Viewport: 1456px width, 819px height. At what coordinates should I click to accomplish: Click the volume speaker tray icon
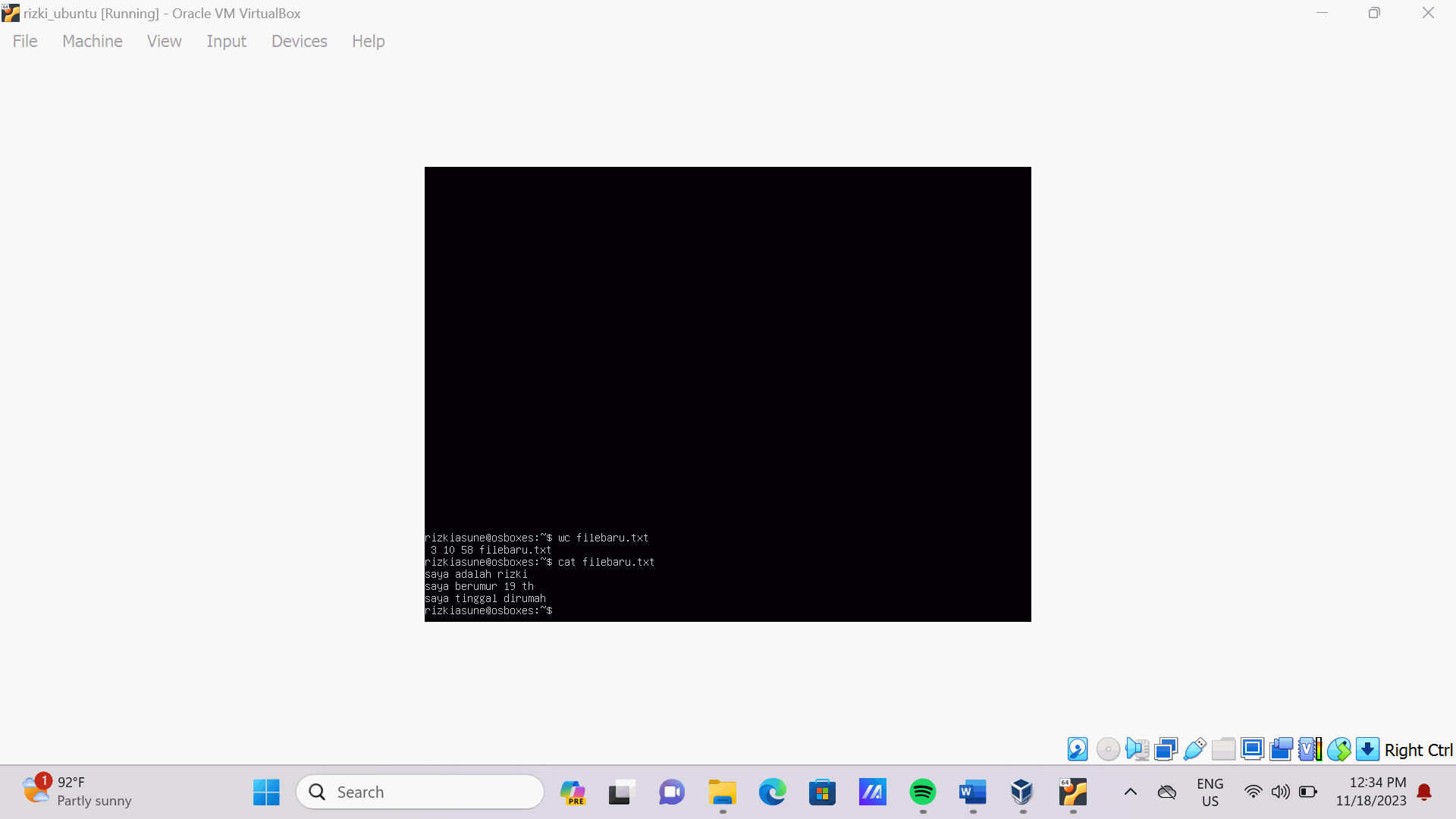click(x=1281, y=792)
